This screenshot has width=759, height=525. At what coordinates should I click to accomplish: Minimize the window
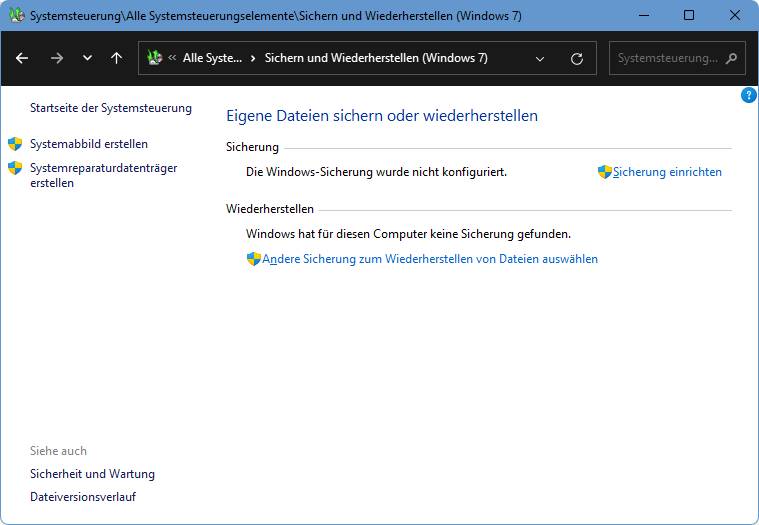tap(644, 15)
